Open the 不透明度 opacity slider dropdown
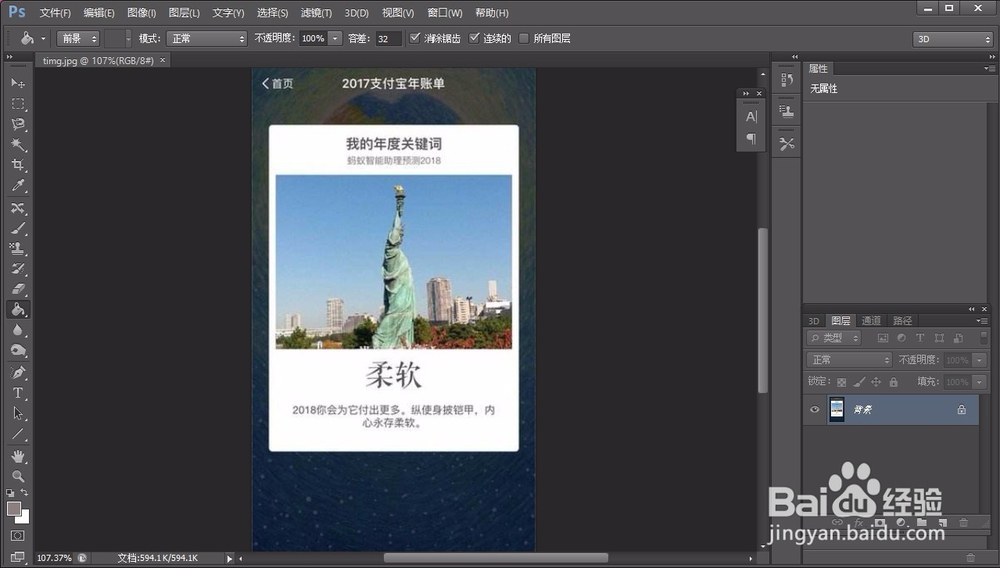 pyautogui.click(x=335, y=38)
